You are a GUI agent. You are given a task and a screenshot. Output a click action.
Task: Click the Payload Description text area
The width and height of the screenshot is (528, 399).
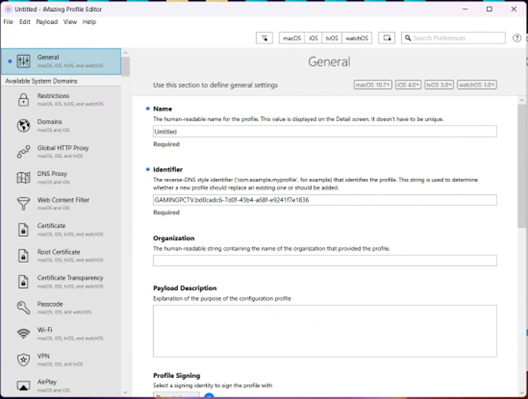325,331
